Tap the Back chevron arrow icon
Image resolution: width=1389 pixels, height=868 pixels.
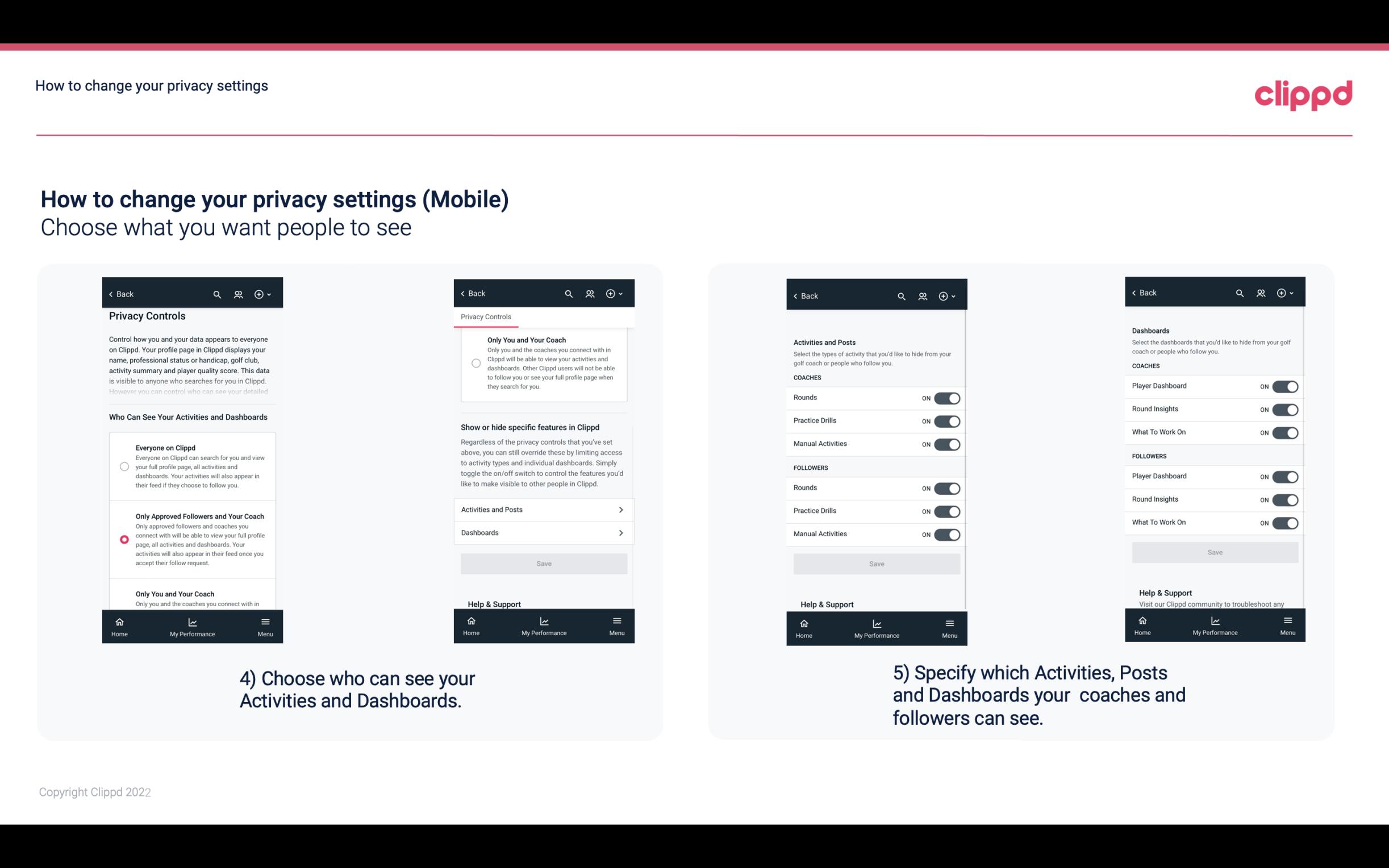111,294
